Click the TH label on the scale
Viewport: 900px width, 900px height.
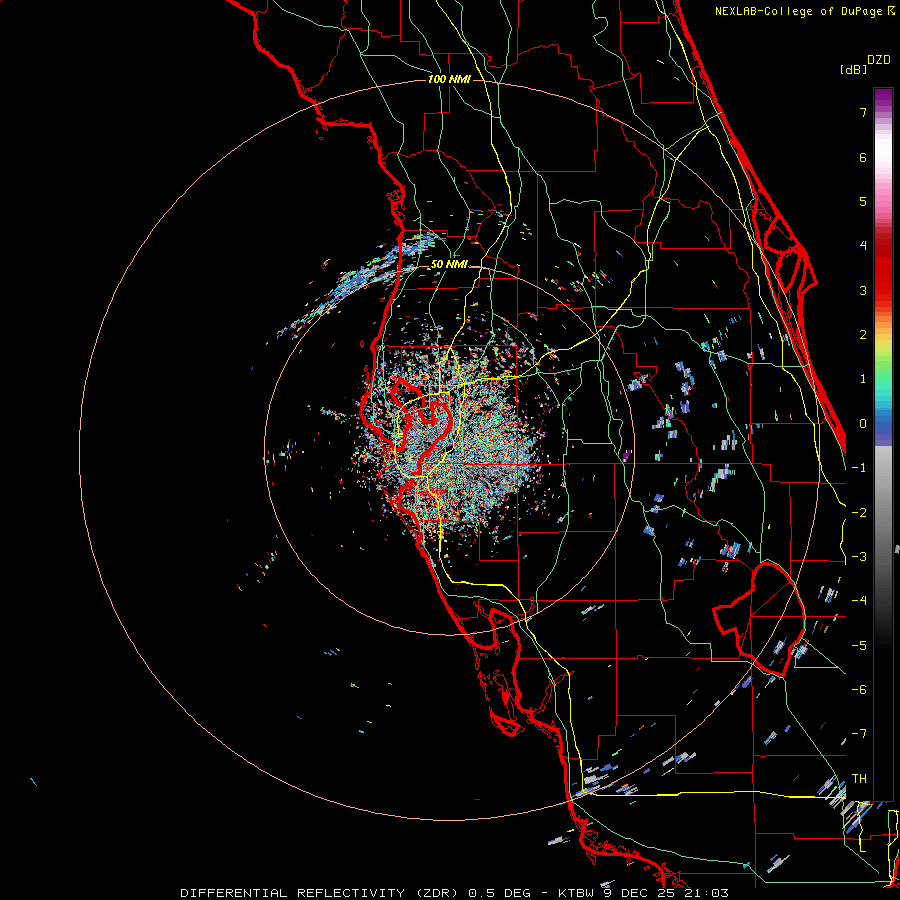click(x=859, y=779)
